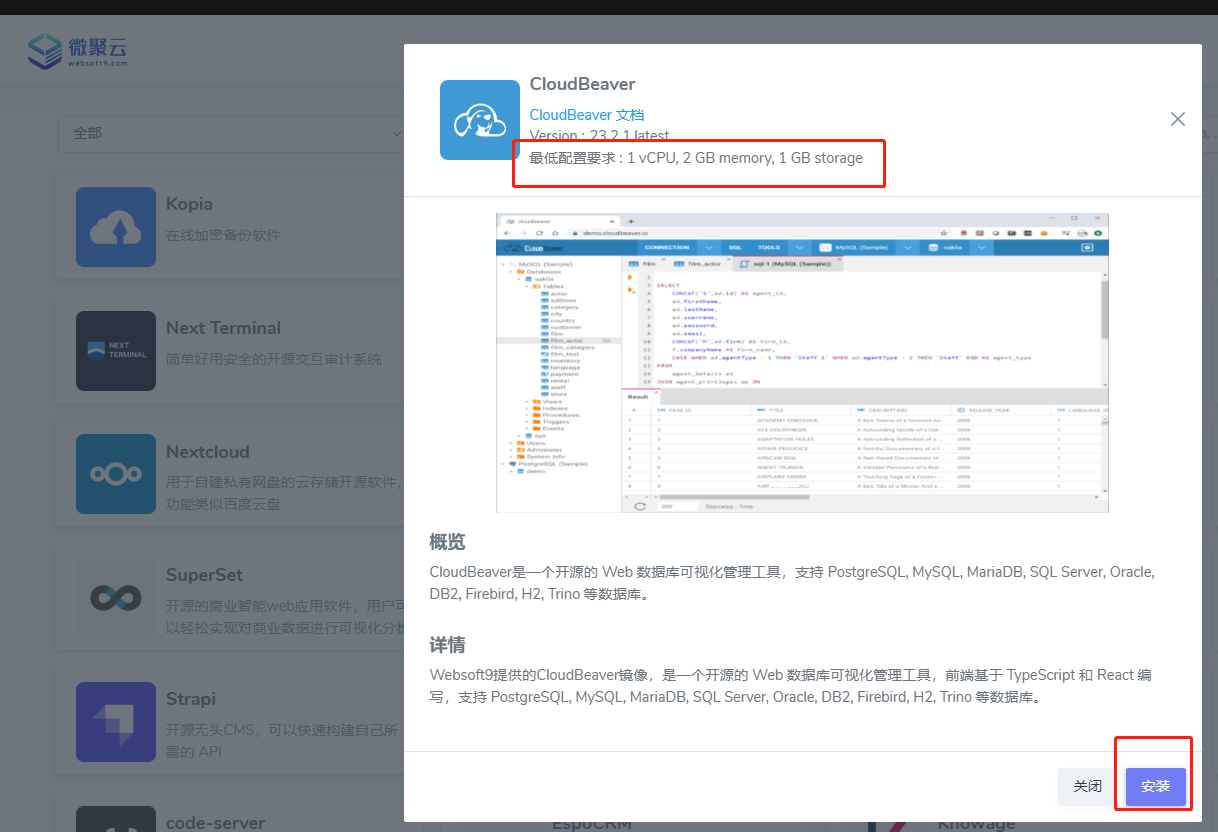
Task: Click the 关闭 button
Action: click(x=1087, y=787)
